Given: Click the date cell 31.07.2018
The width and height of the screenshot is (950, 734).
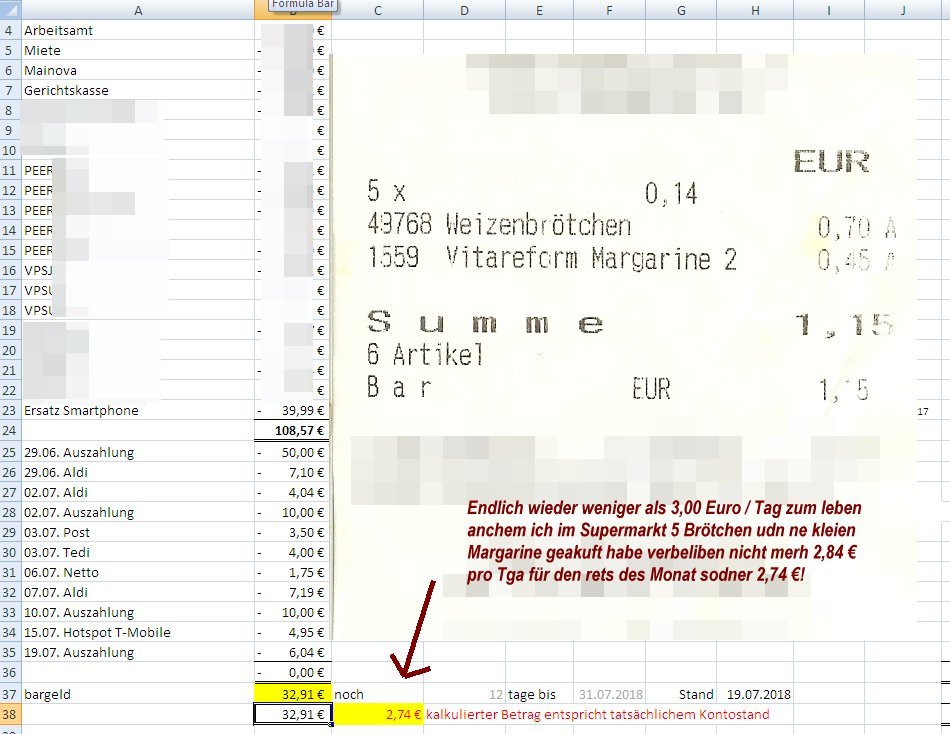Looking at the screenshot, I should 610,693.
